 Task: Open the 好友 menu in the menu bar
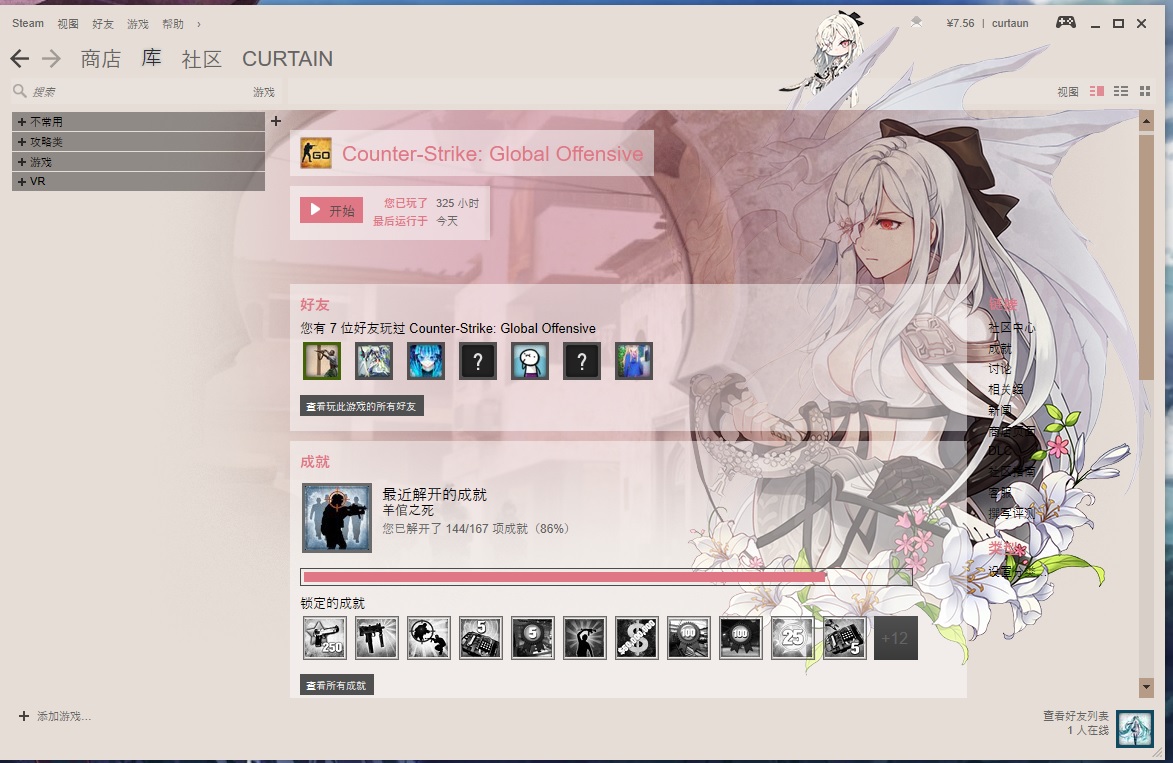coord(102,23)
